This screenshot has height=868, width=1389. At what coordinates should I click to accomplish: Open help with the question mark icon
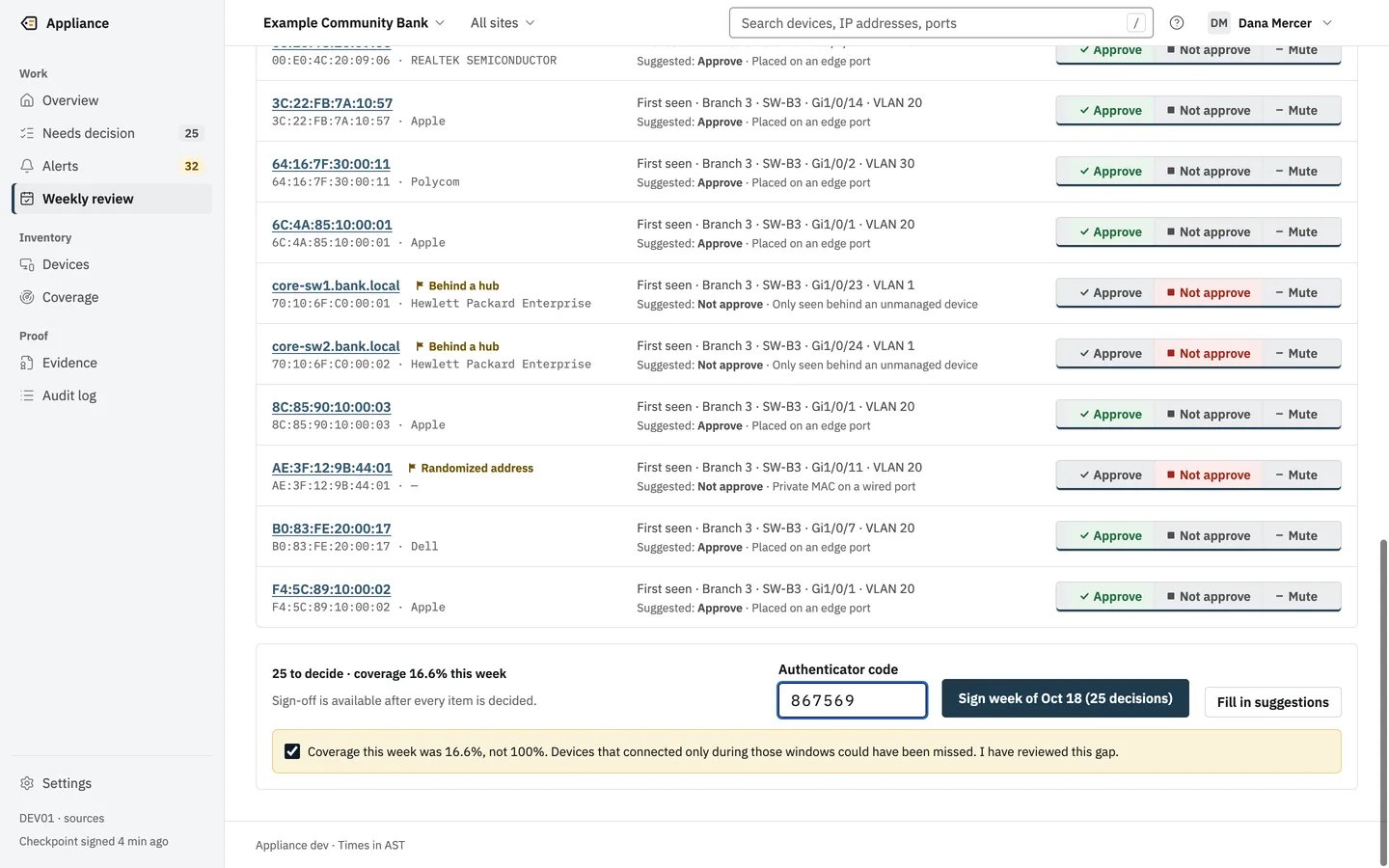pos(1177,23)
